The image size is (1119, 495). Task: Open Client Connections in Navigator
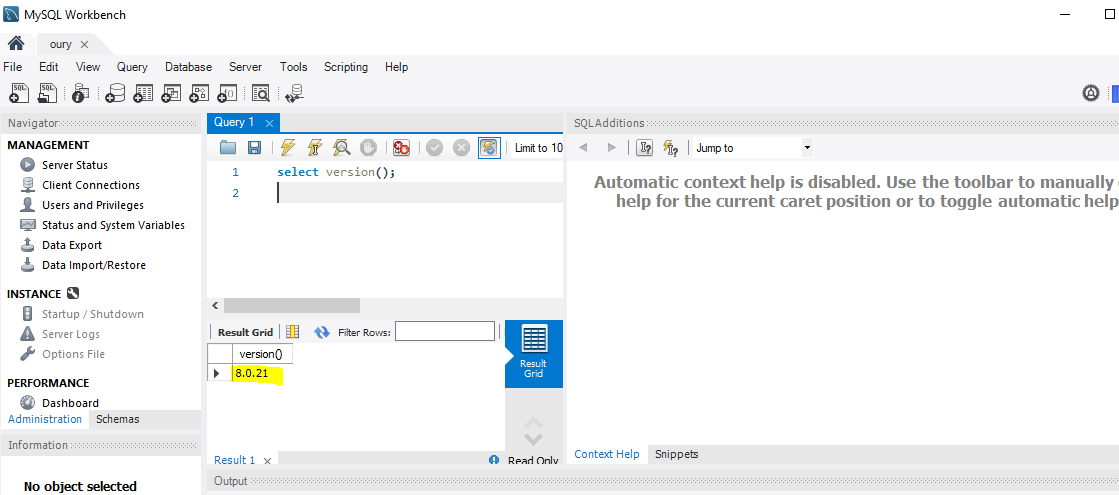coord(91,185)
